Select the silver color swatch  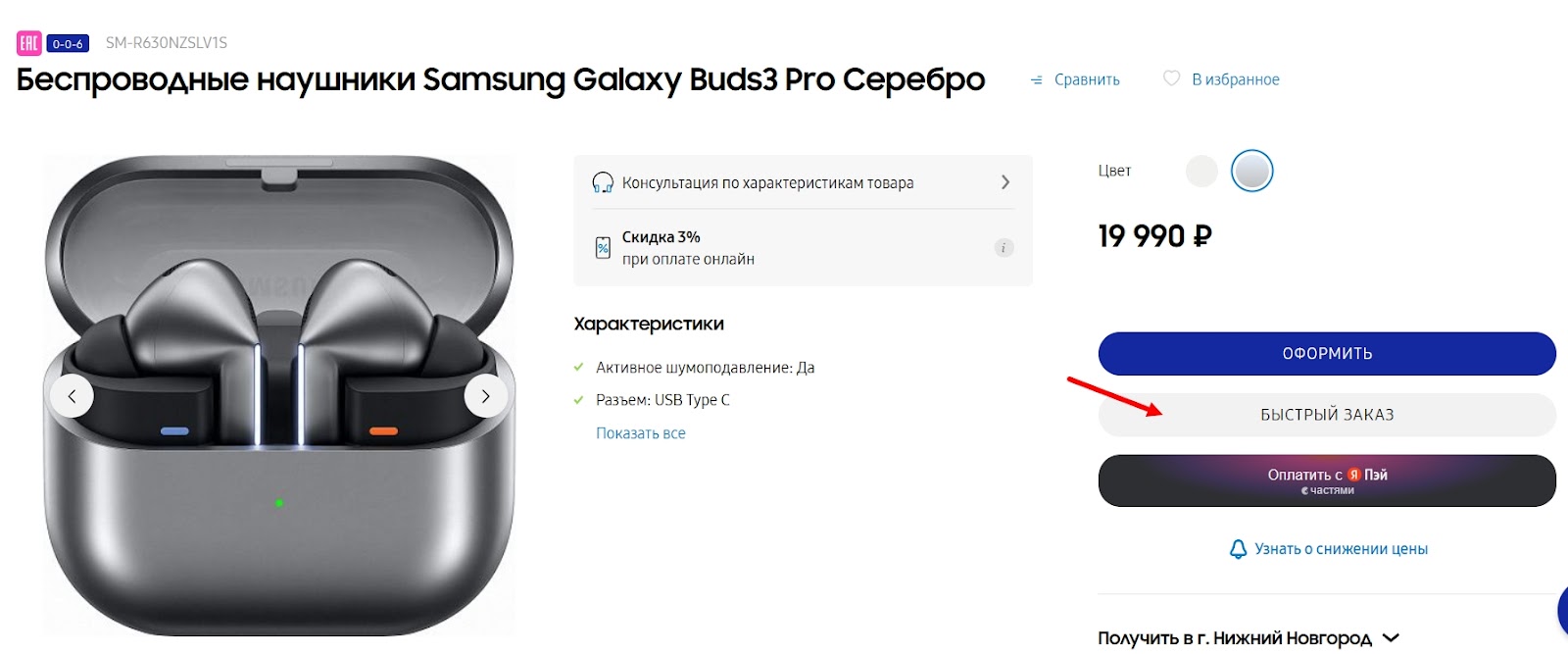coord(1252,172)
